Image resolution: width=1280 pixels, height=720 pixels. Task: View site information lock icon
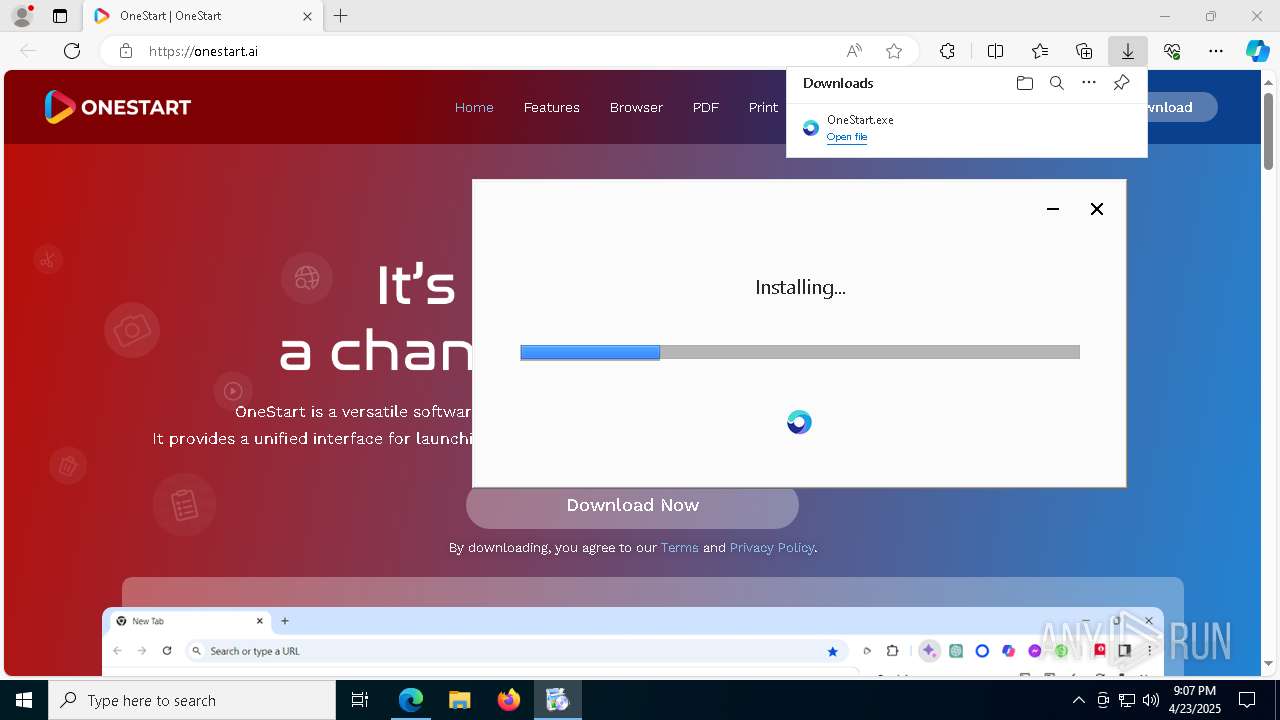[x=126, y=51]
